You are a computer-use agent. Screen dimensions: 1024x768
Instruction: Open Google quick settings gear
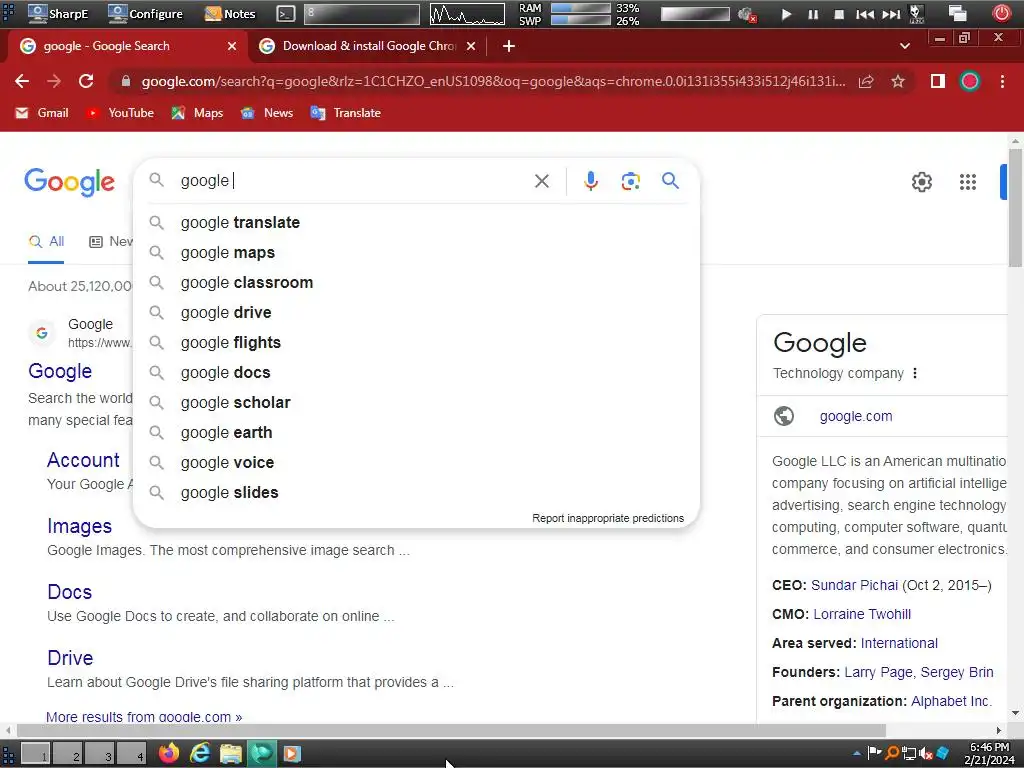pos(921,182)
